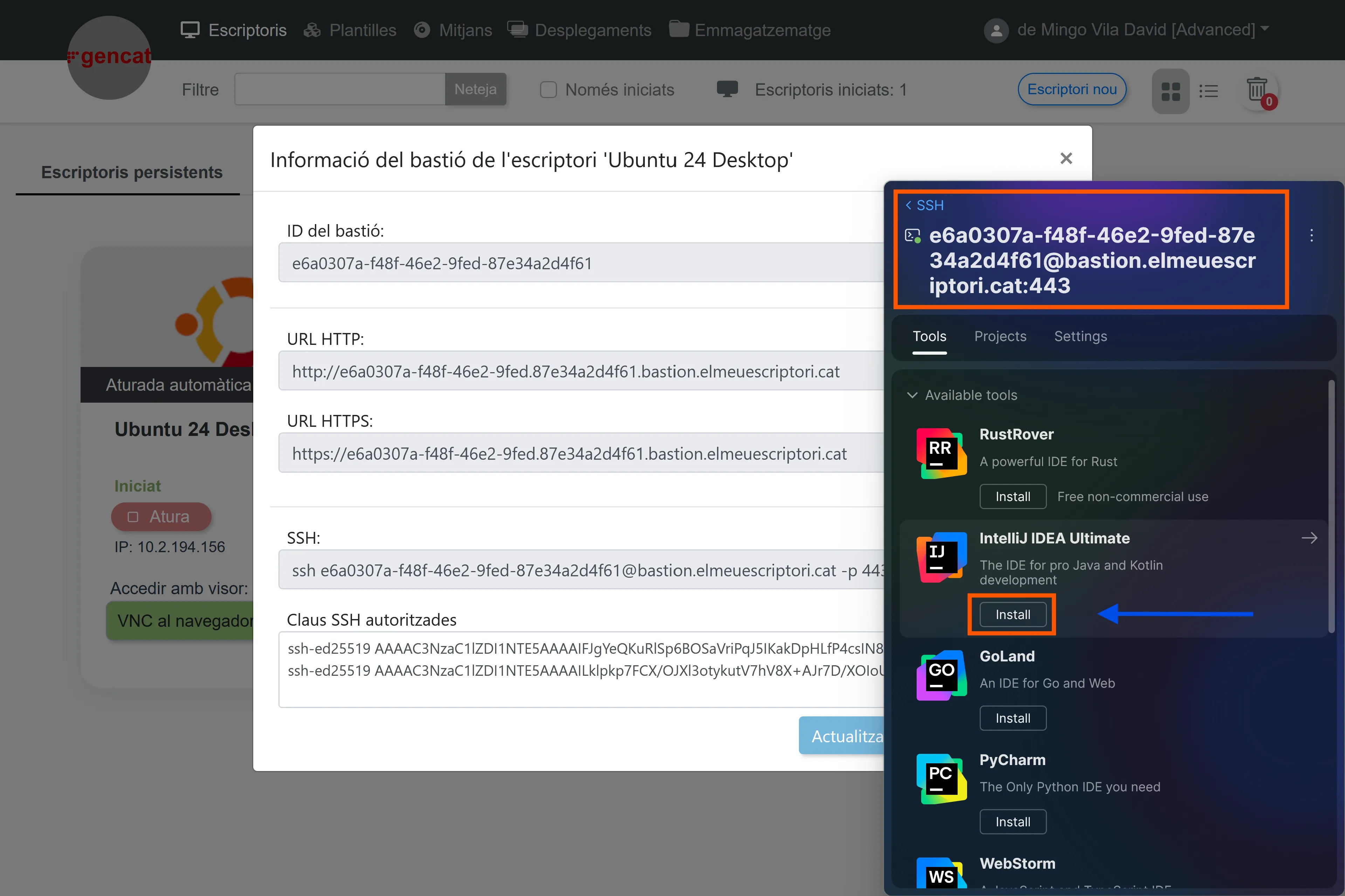Collapse the Available tools section

[912, 395]
